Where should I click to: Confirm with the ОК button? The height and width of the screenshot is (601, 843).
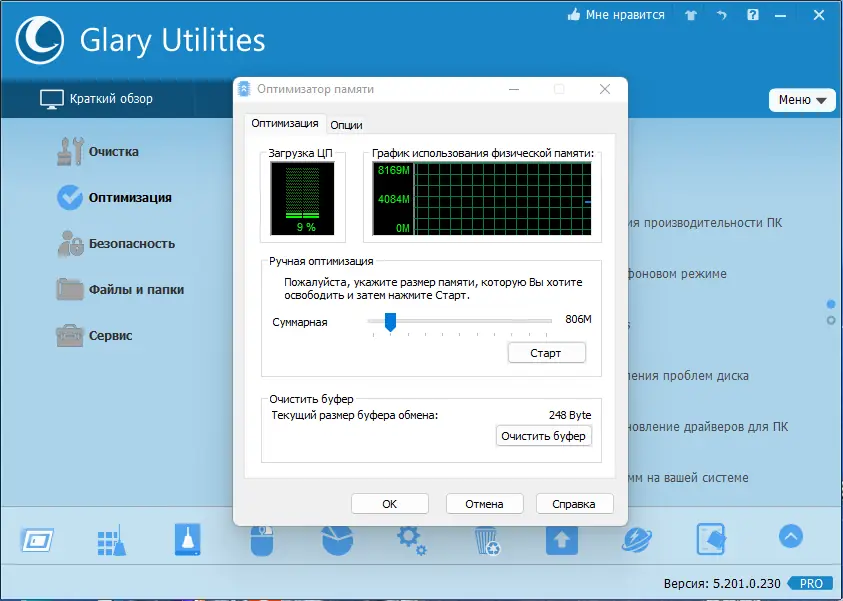tap(390, 504)
